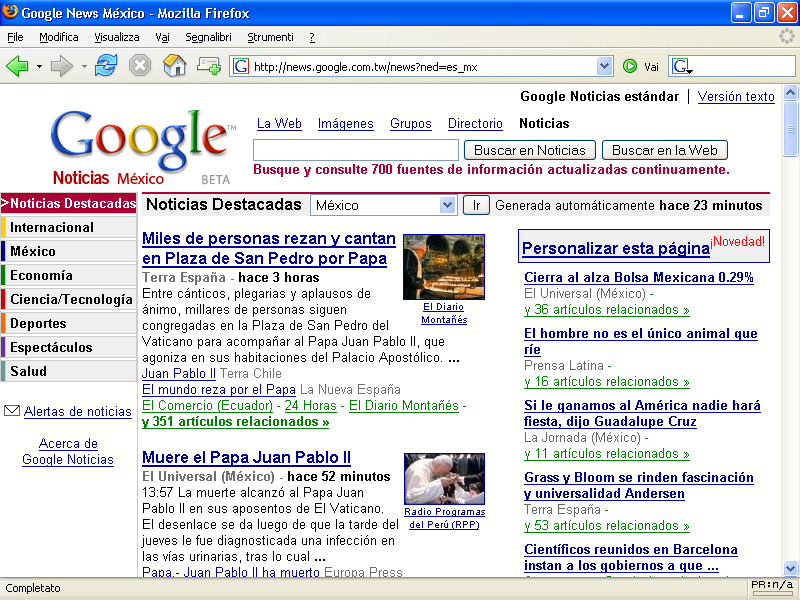Open the File menu
Viewport: 800px width, 600px height.
point(15,37)
